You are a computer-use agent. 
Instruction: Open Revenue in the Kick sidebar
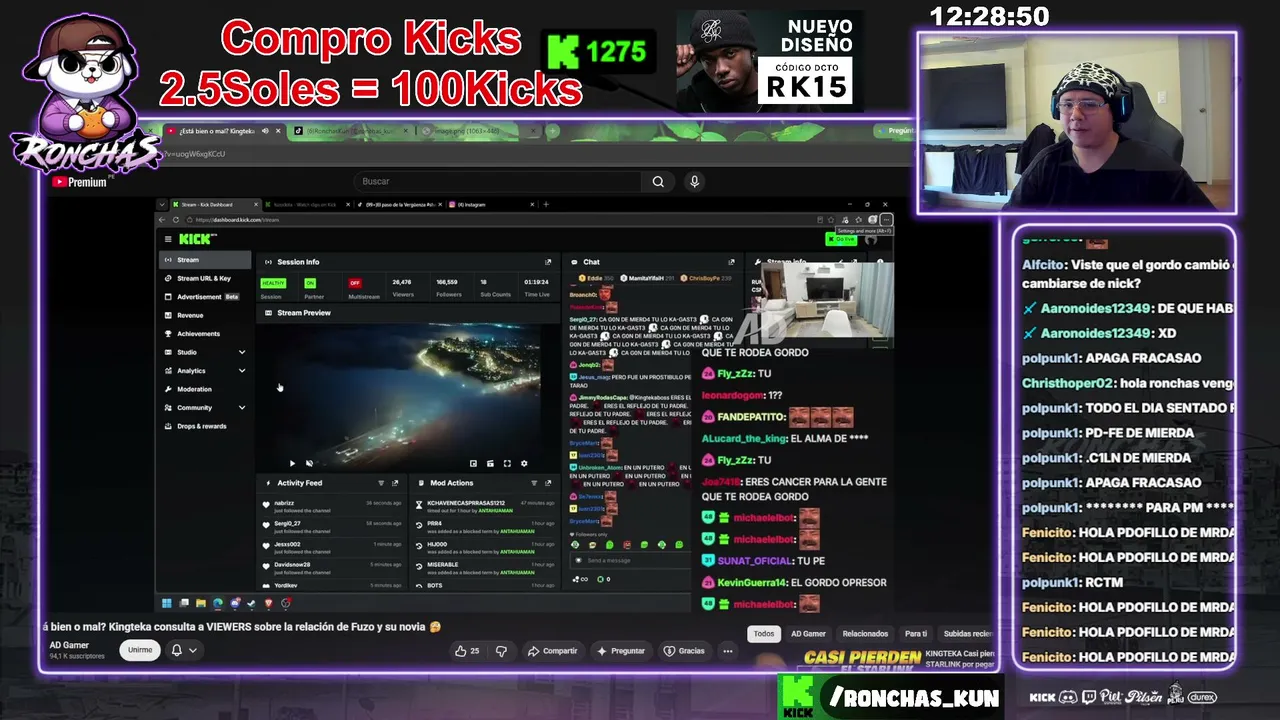tap(206, 315)
